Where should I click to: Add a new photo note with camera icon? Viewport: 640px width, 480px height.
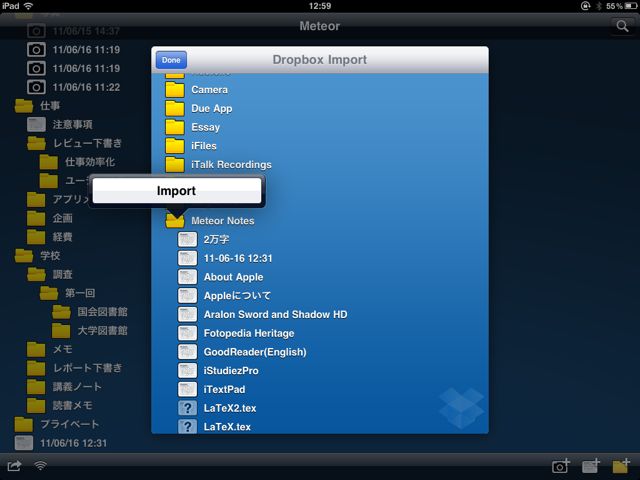click(561, 466)
